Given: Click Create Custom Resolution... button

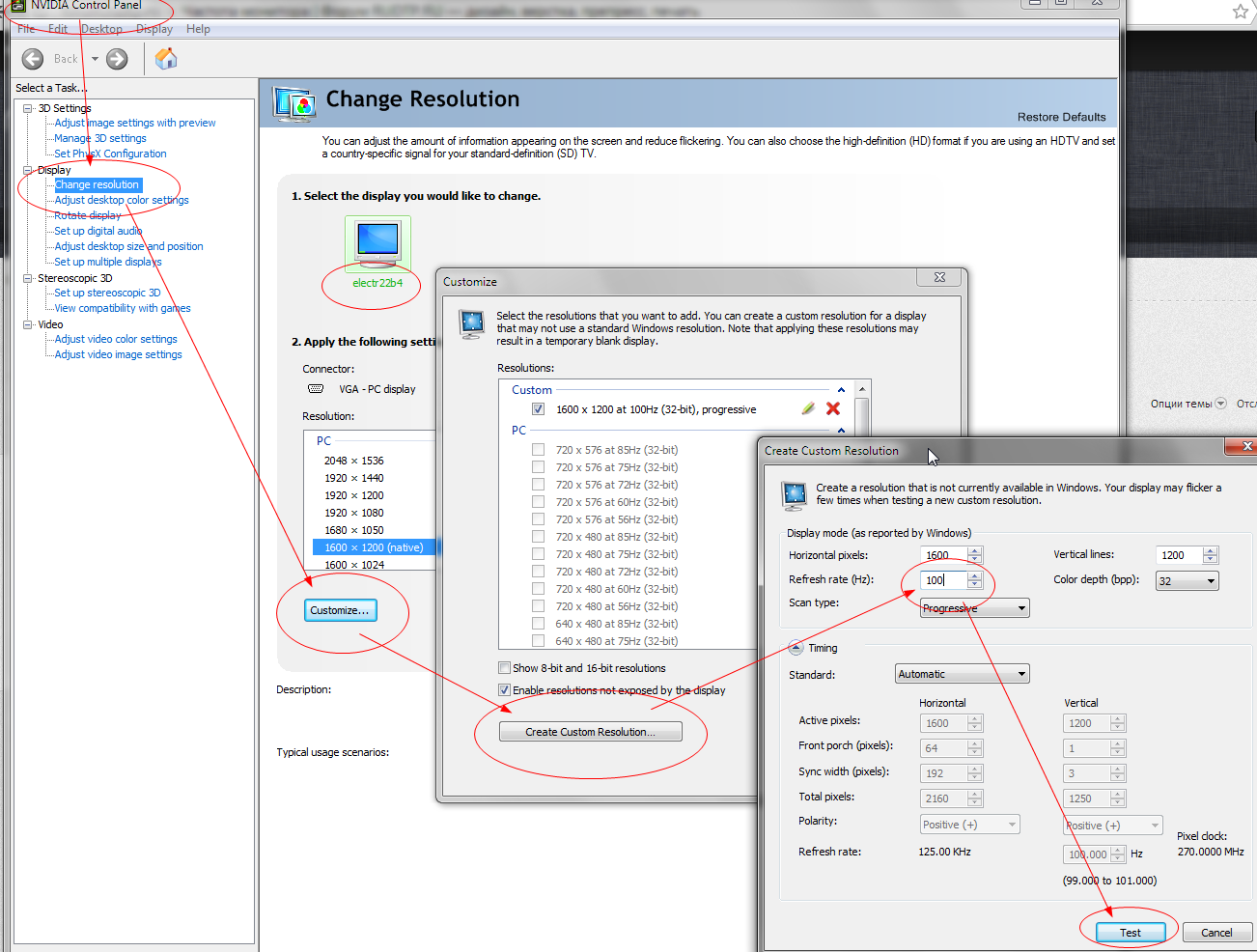Looking at the screenshot, I should [590, 732].
